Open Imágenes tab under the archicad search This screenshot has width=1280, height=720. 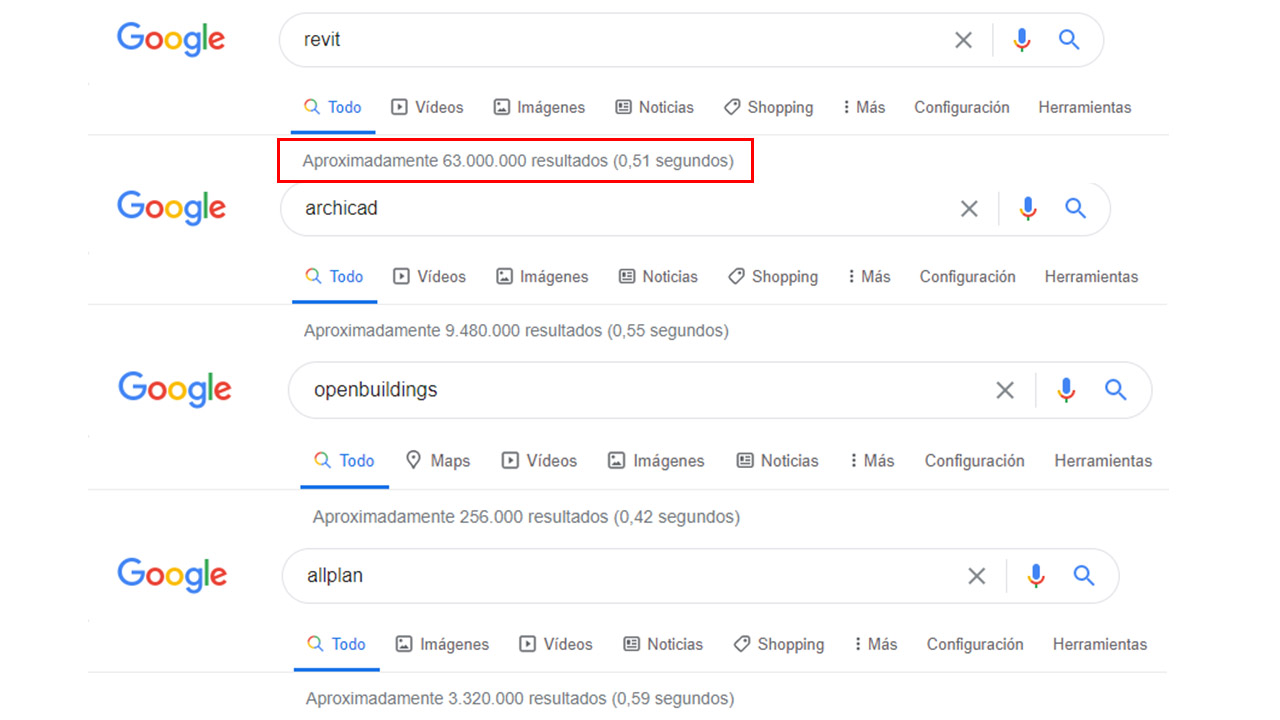coord(542,277)
